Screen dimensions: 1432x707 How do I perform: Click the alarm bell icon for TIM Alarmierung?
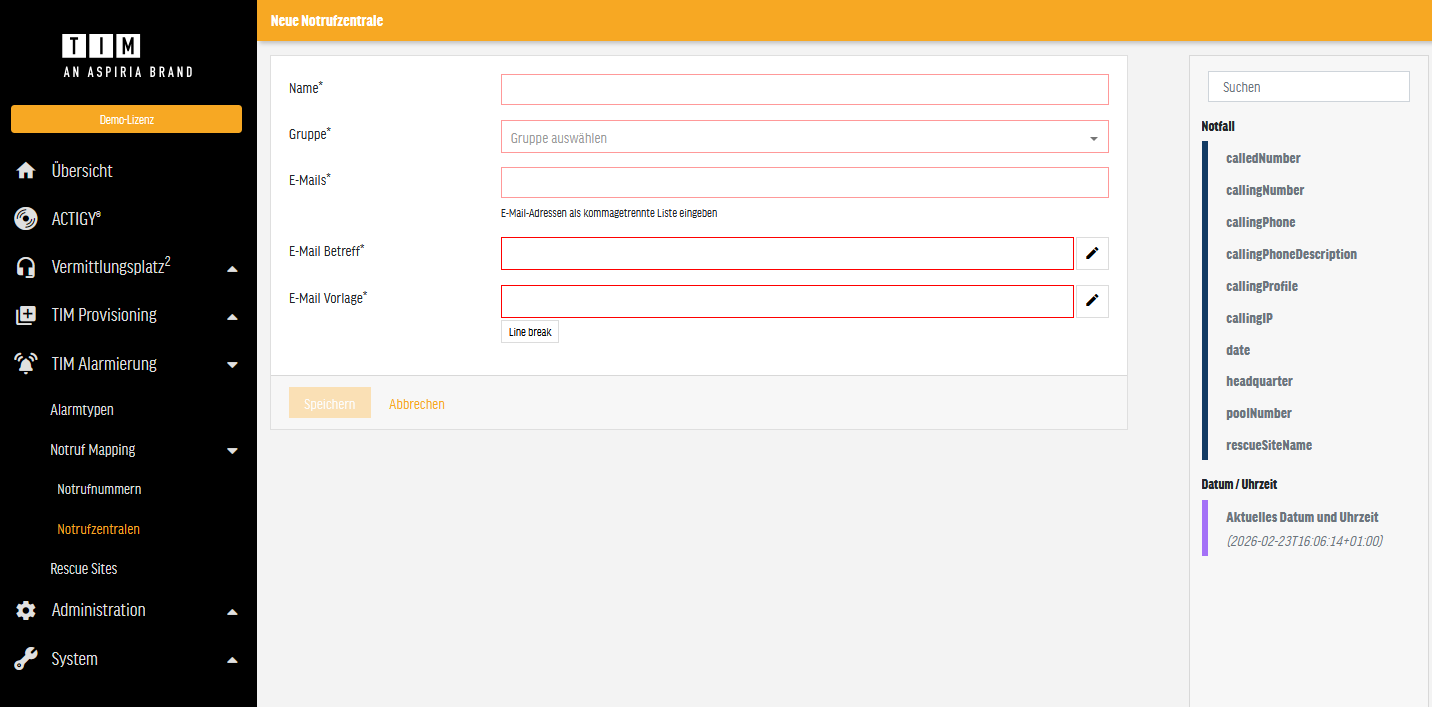pos(26,364)
